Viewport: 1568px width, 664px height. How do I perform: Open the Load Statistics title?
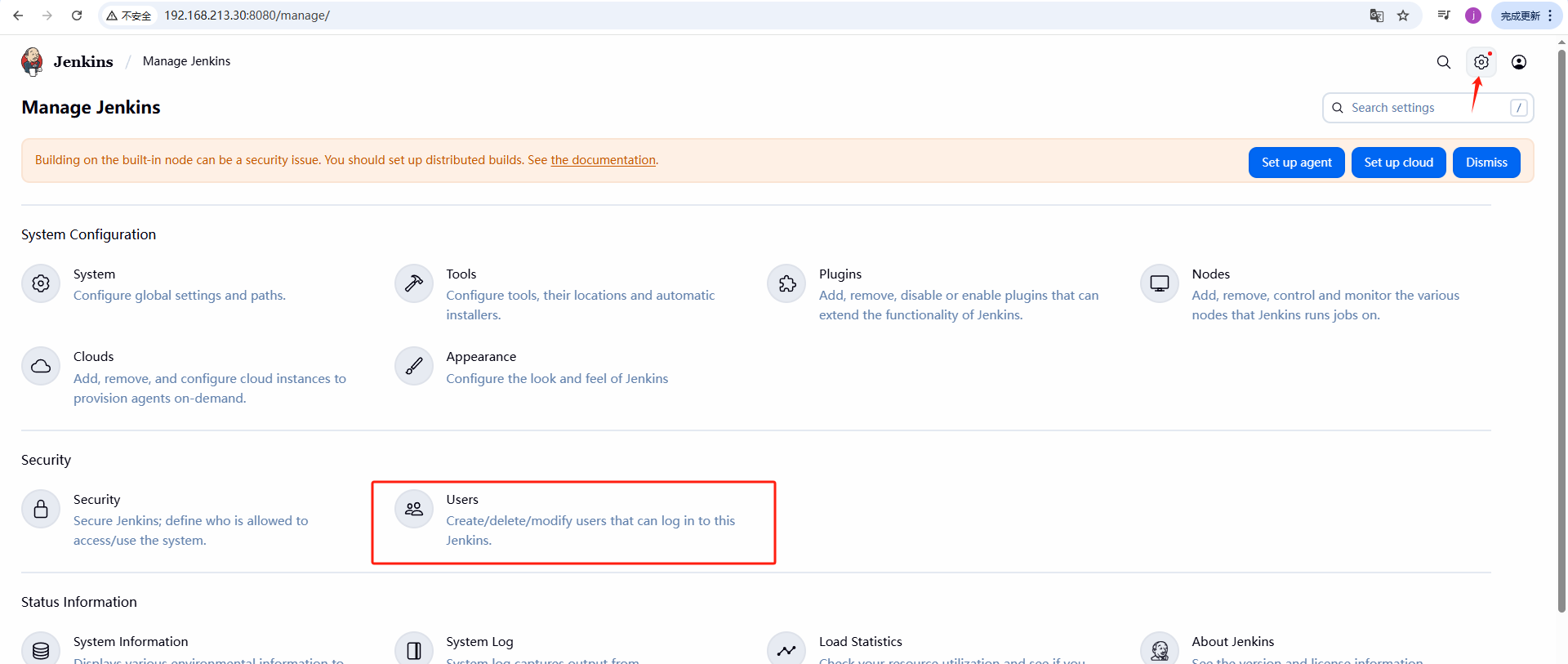(x=861, y=642)
